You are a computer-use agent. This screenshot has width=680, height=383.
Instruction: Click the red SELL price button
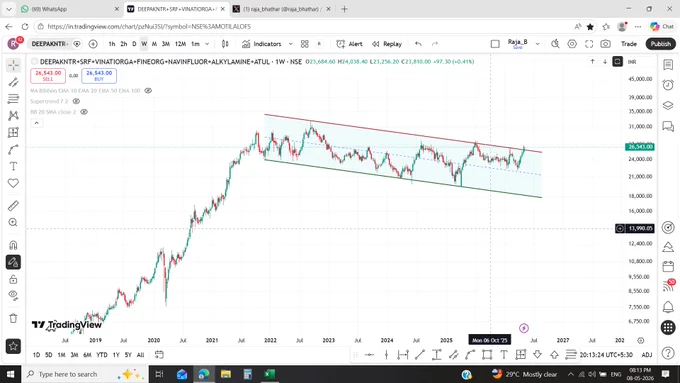click(48, 75)
